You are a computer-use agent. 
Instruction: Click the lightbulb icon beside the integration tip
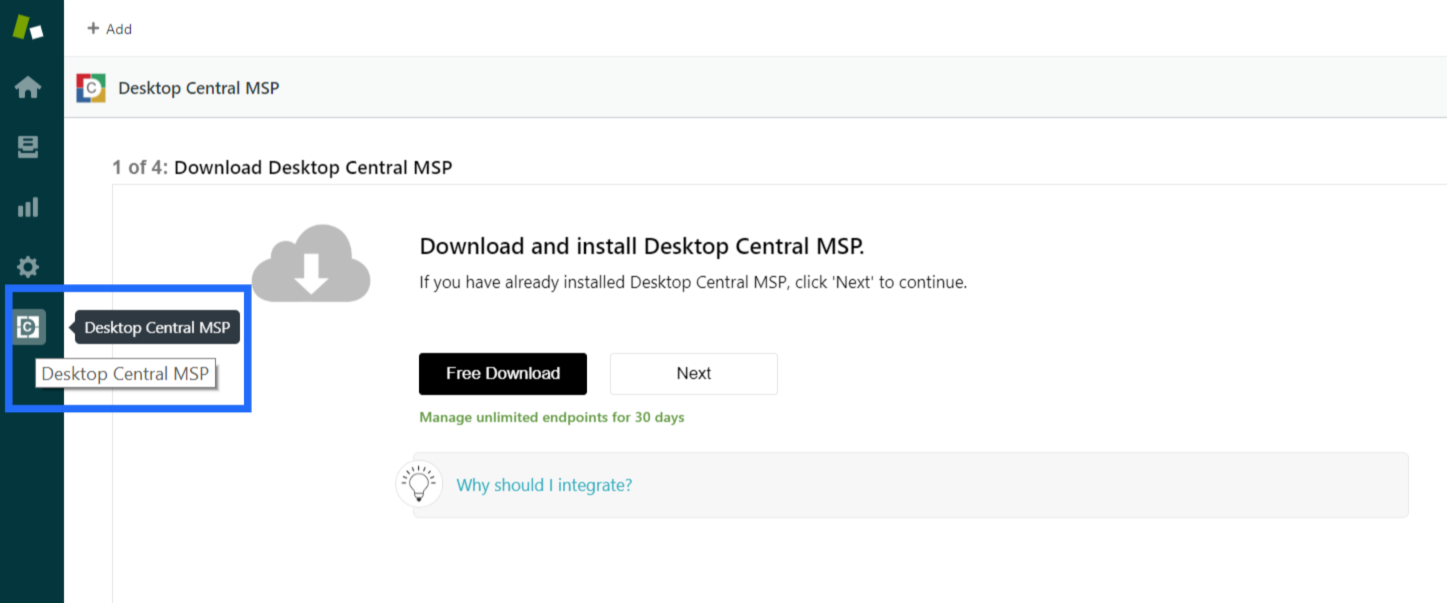418,483
